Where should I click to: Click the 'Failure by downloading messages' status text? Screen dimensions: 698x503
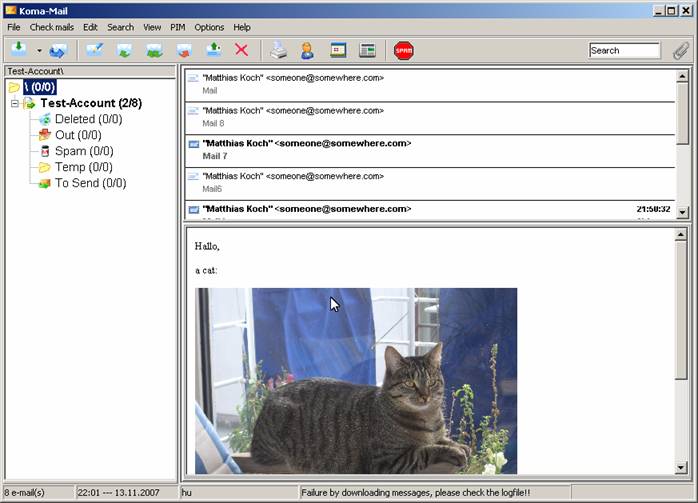click(x=416, y=493)
